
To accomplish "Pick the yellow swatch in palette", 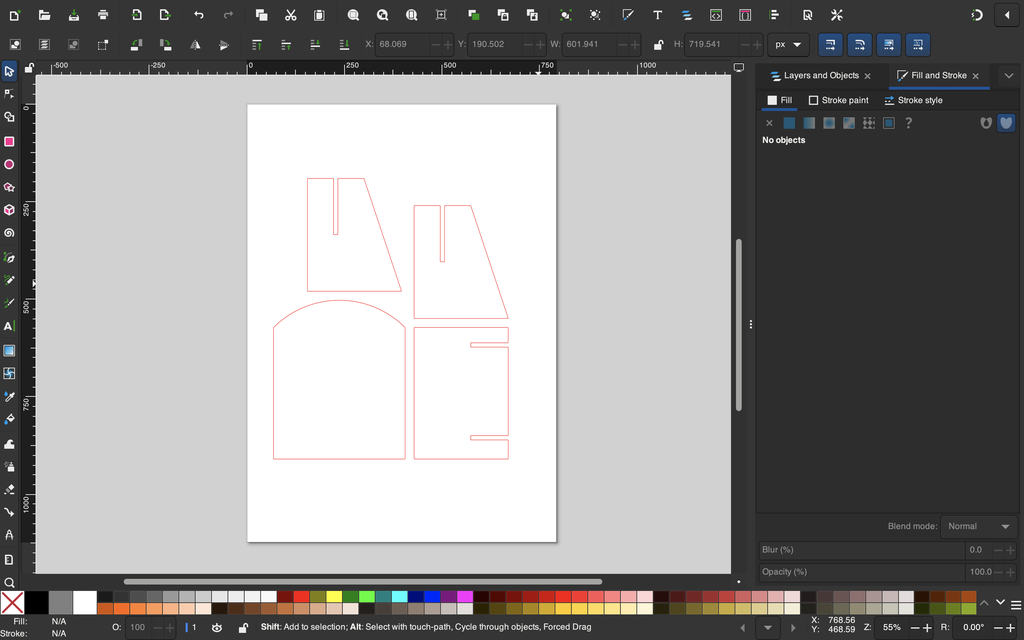I will click(333, 597).
